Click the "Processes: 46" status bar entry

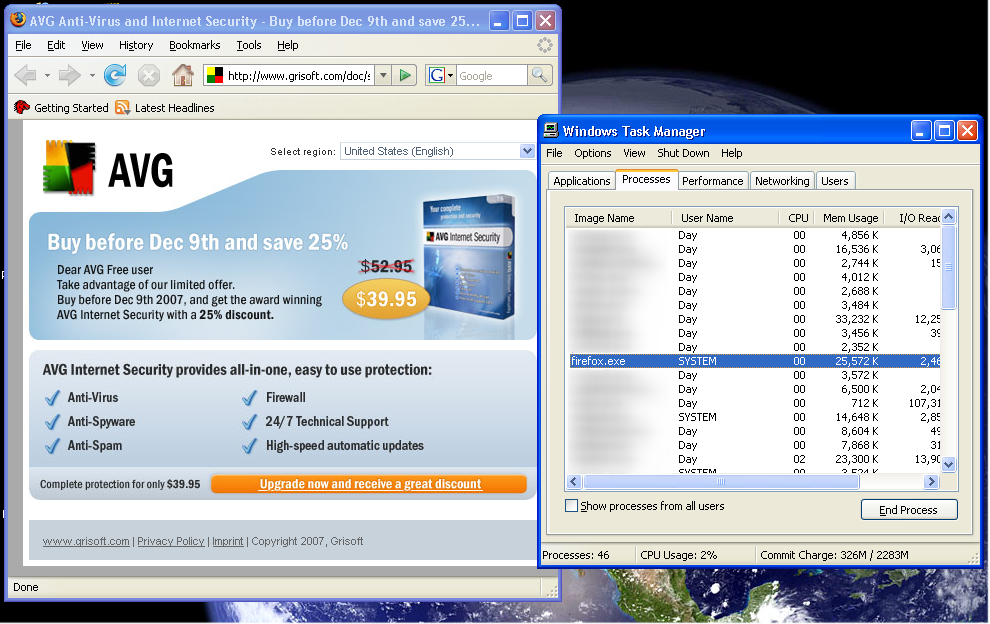click(575, 555)
